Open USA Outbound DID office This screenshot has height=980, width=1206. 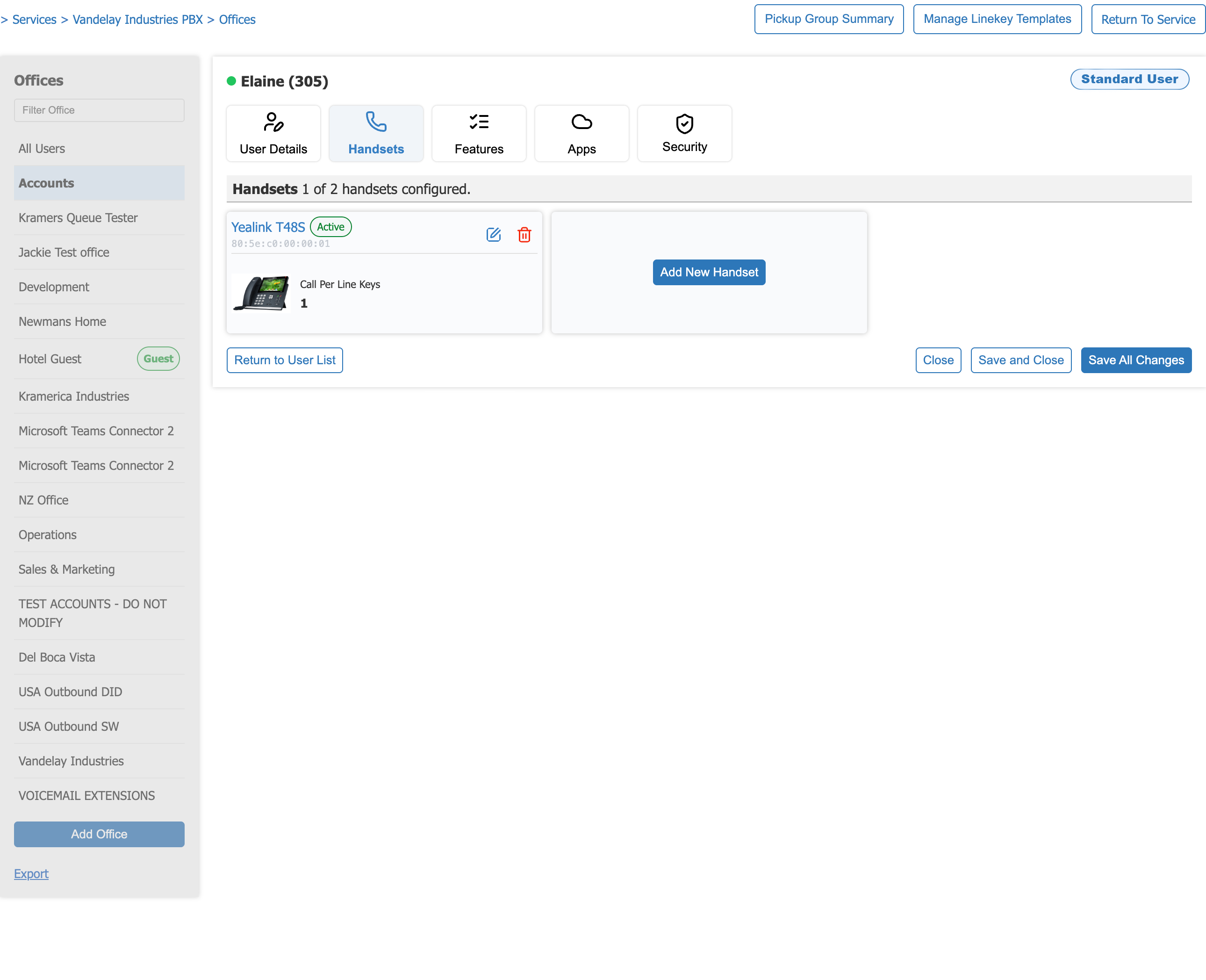tap(99, 692)
